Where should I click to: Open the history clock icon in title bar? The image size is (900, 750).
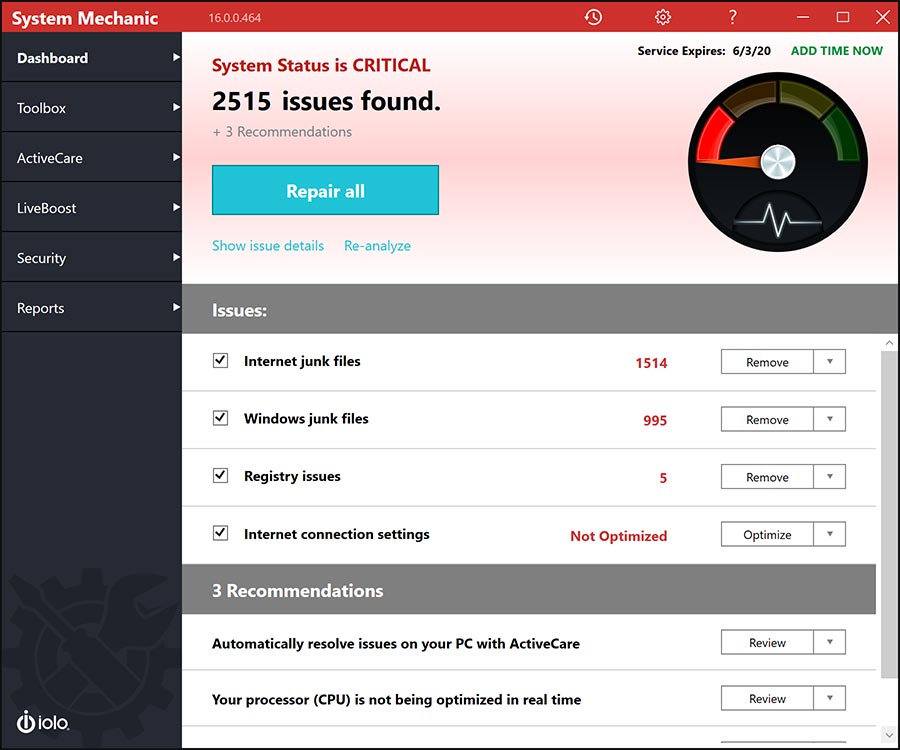coord(593,17)
